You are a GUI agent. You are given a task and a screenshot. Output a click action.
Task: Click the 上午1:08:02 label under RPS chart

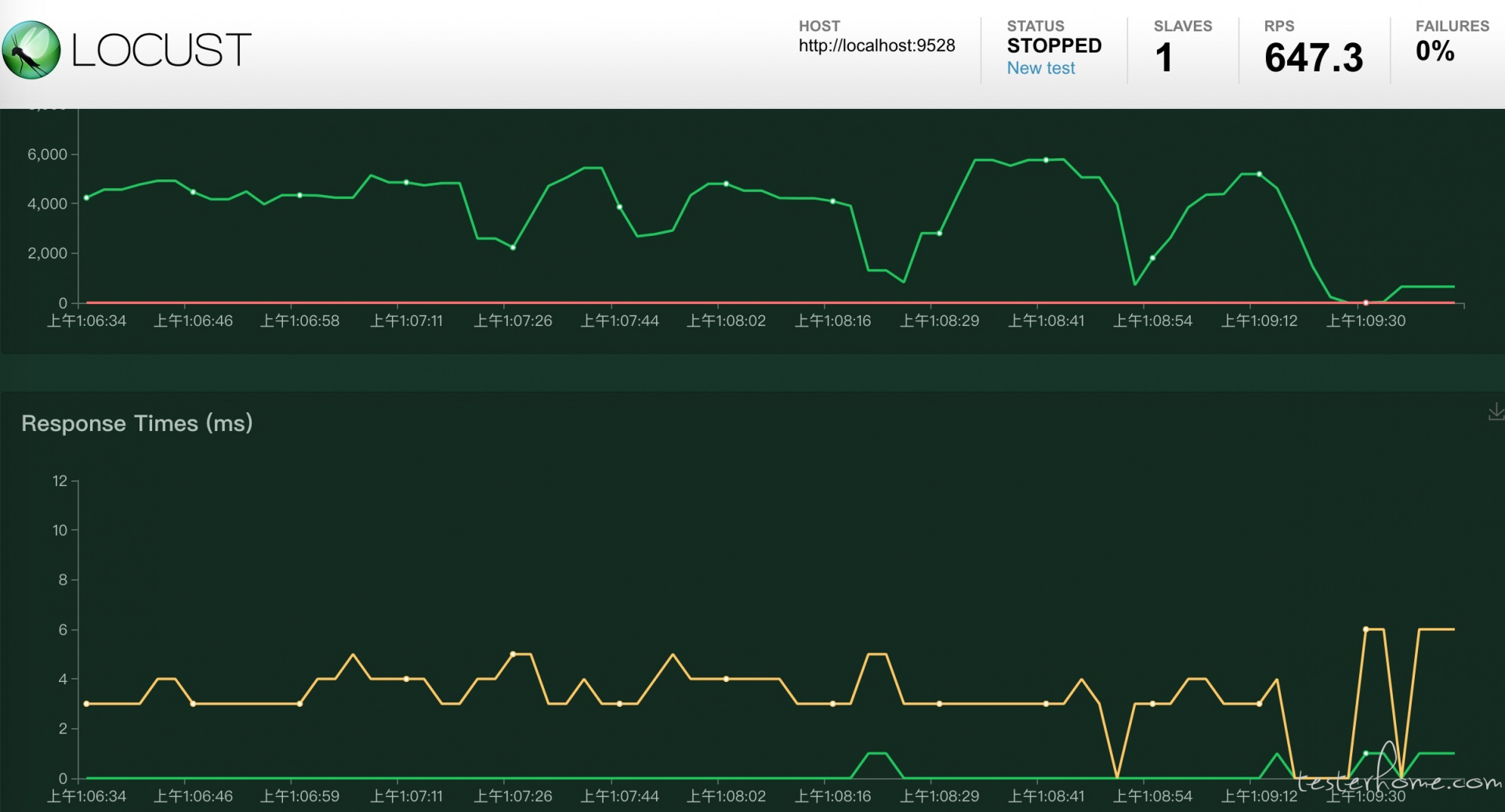(x=726, y=321)
